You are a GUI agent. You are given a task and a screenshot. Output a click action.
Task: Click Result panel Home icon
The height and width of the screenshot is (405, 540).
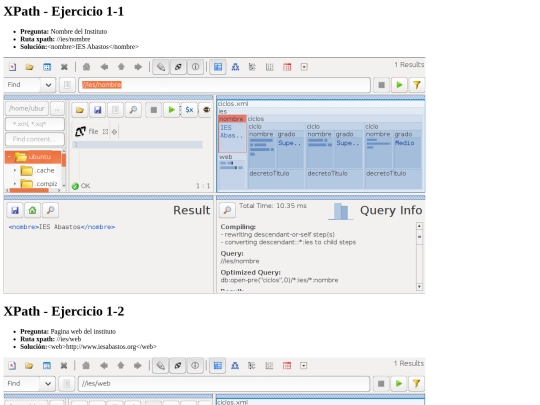(x=32, y=210)
